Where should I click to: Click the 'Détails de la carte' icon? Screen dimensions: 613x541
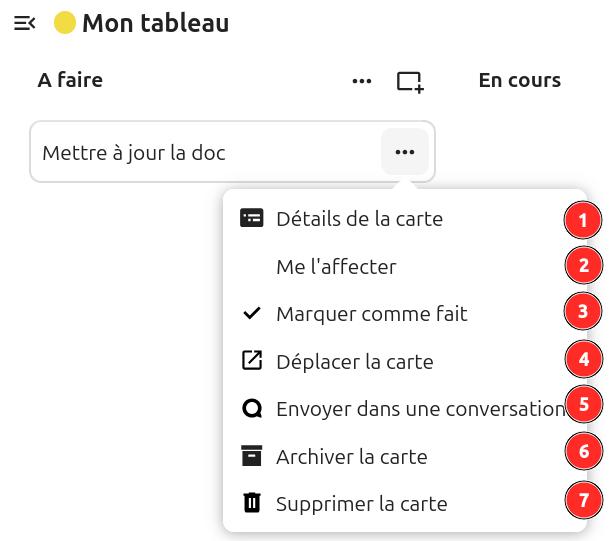point(252,218)
